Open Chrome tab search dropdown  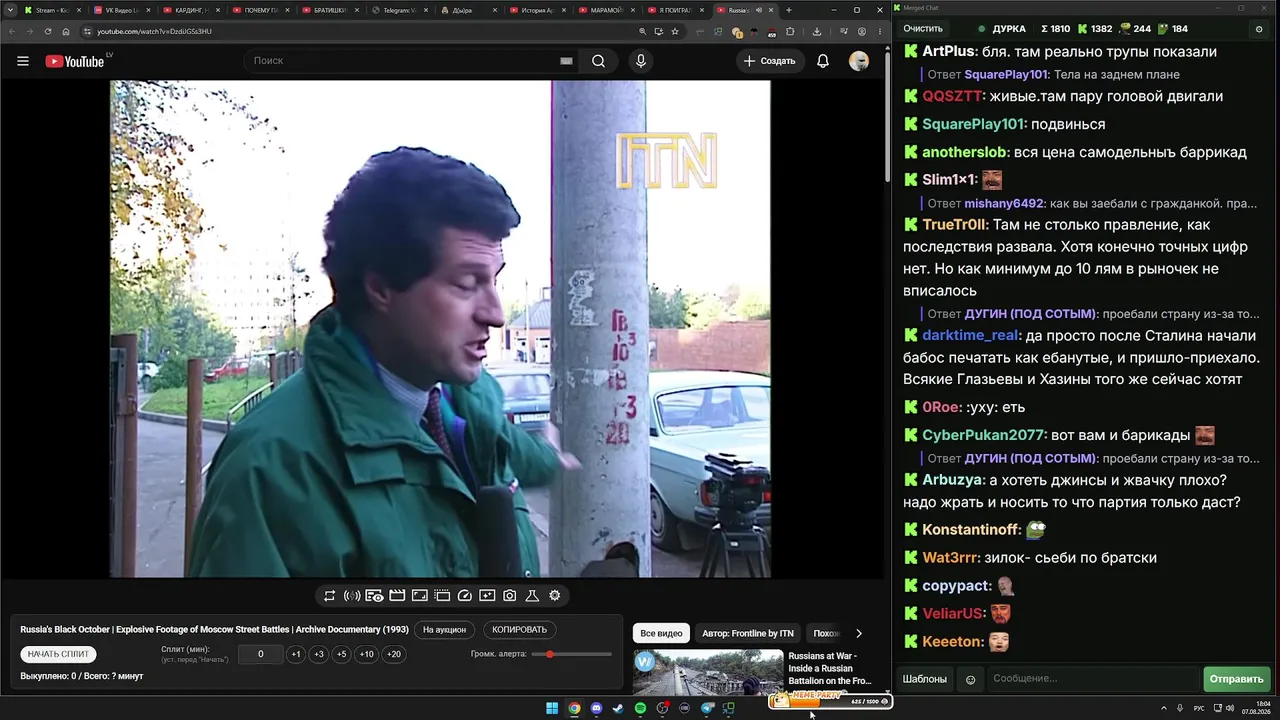(11, 10)
